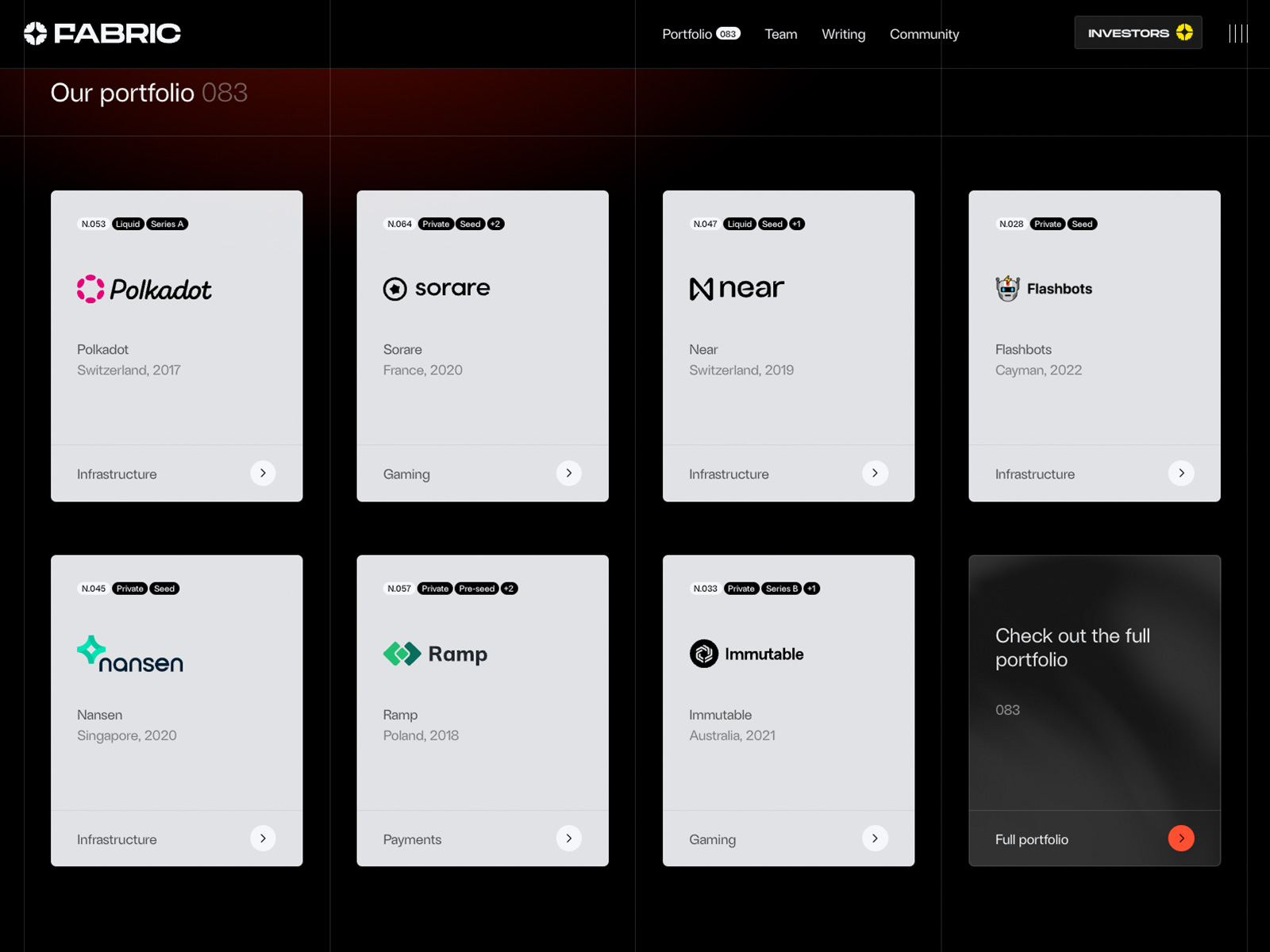This screenshot has width=1270, height=952.
Task: Click the Flashbots card arrow icon
Action: [1181, 474]
